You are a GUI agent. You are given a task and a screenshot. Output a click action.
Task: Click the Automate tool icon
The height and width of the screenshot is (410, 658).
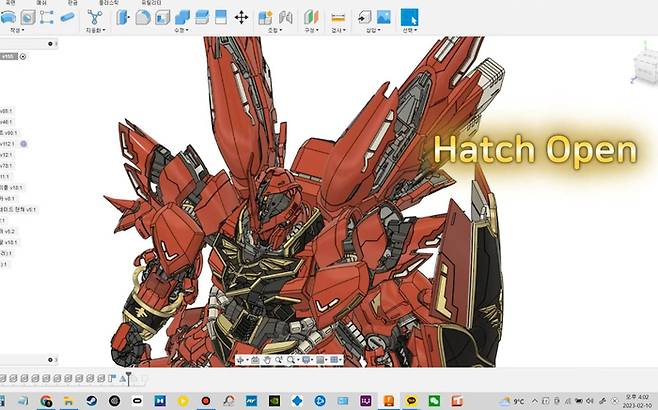point(95,17)
